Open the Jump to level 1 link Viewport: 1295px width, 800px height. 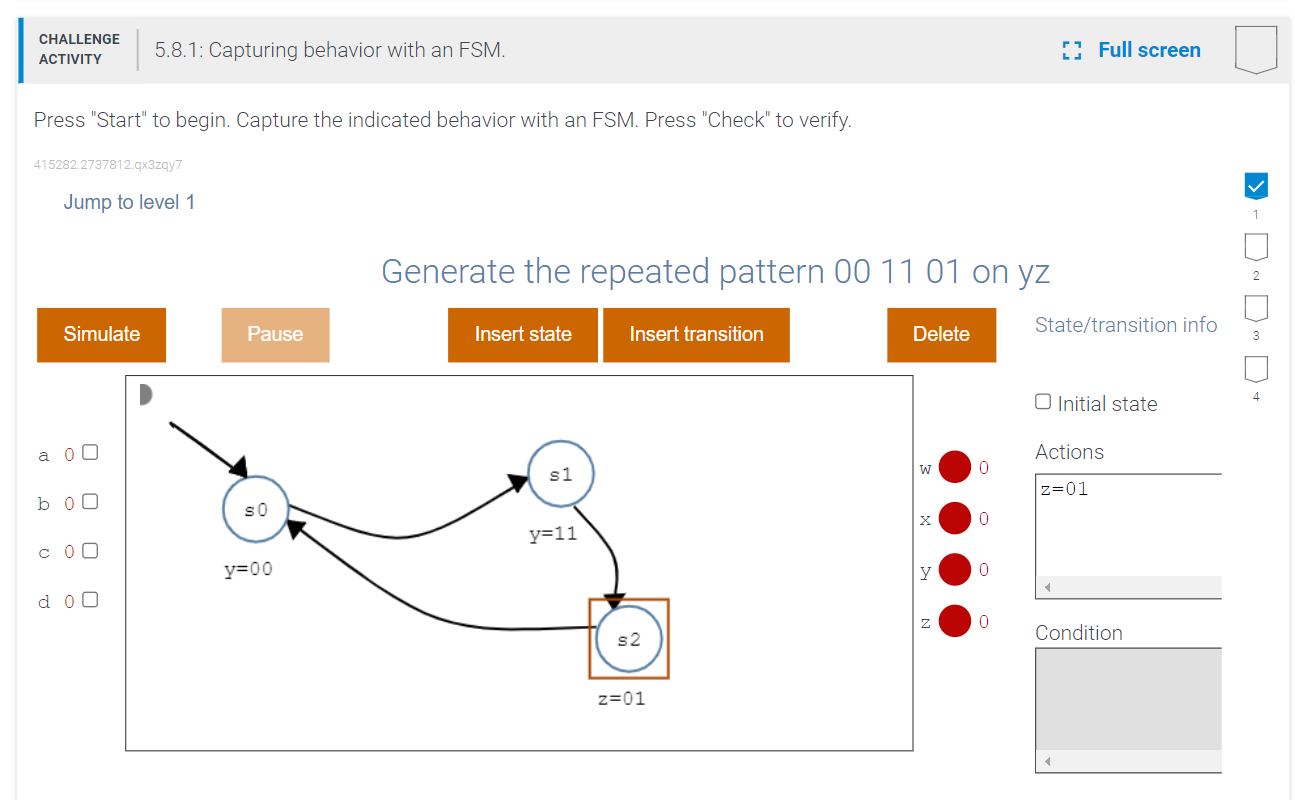(x=129, y=202)
